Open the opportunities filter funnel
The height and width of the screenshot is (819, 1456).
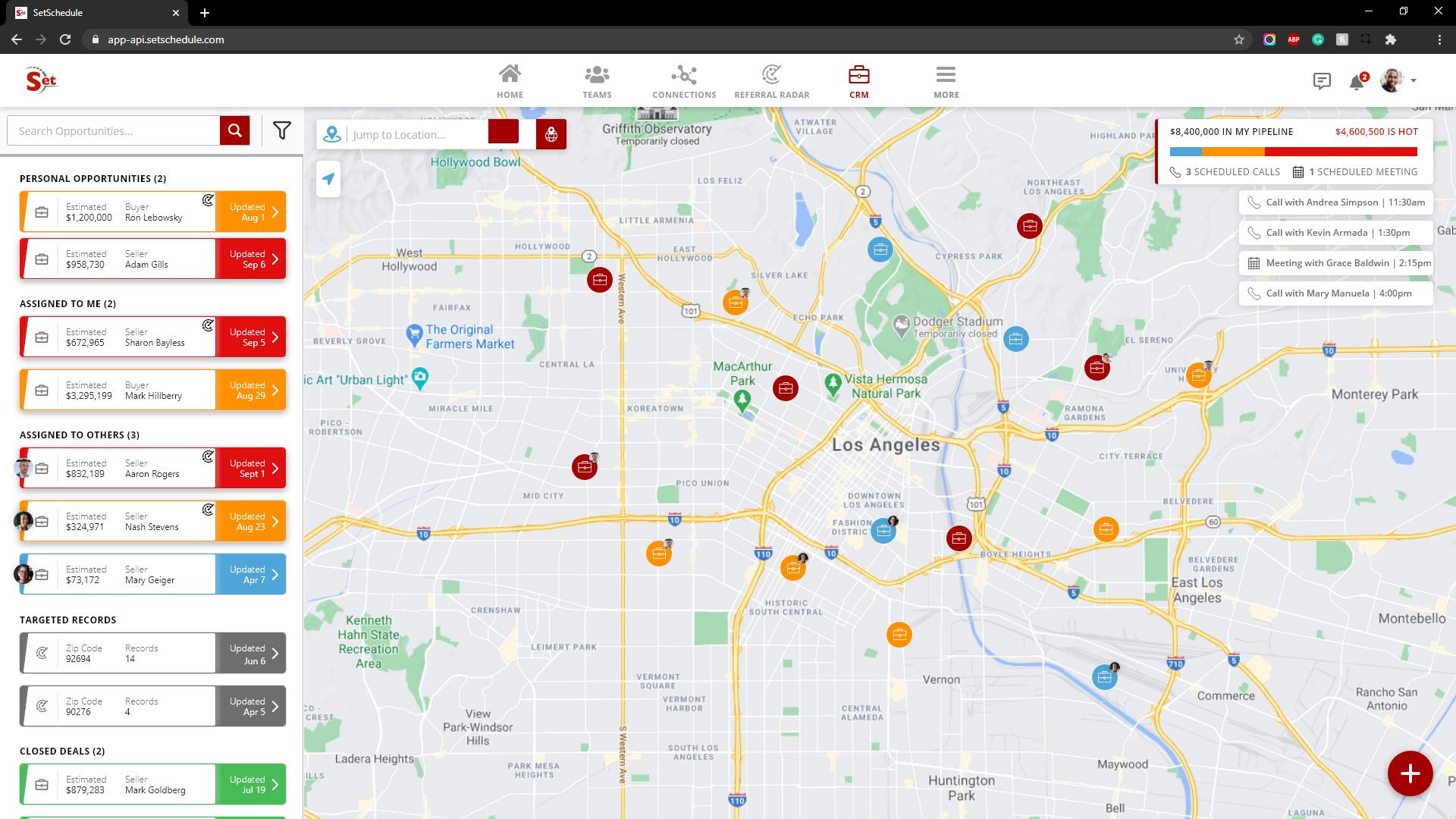click(x=282, y=130)
